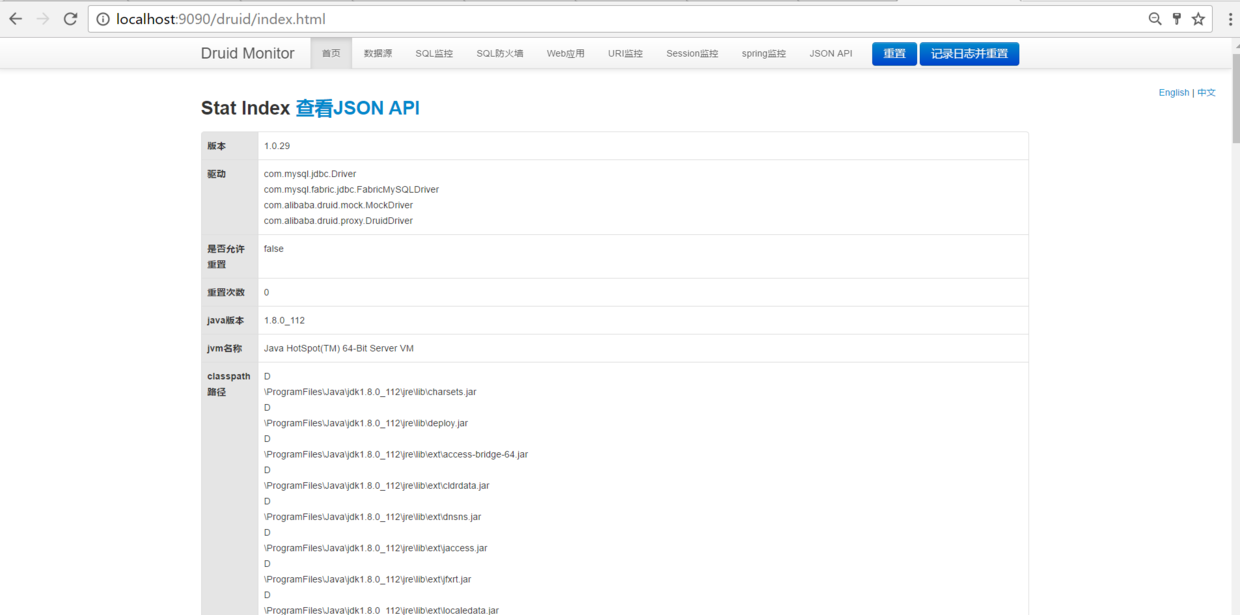Image resolution: width=1240 pixels, height=615 pixels.
Task: Select com.mysql.fabric.jdbc.FabricMySQLDriver text
Action: tap(351, 189)
